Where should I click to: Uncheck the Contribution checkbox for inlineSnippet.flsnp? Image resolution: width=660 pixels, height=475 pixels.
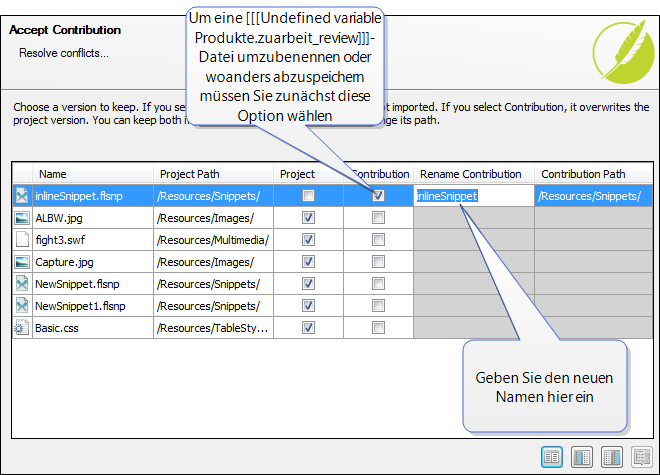tap(378, 196)
